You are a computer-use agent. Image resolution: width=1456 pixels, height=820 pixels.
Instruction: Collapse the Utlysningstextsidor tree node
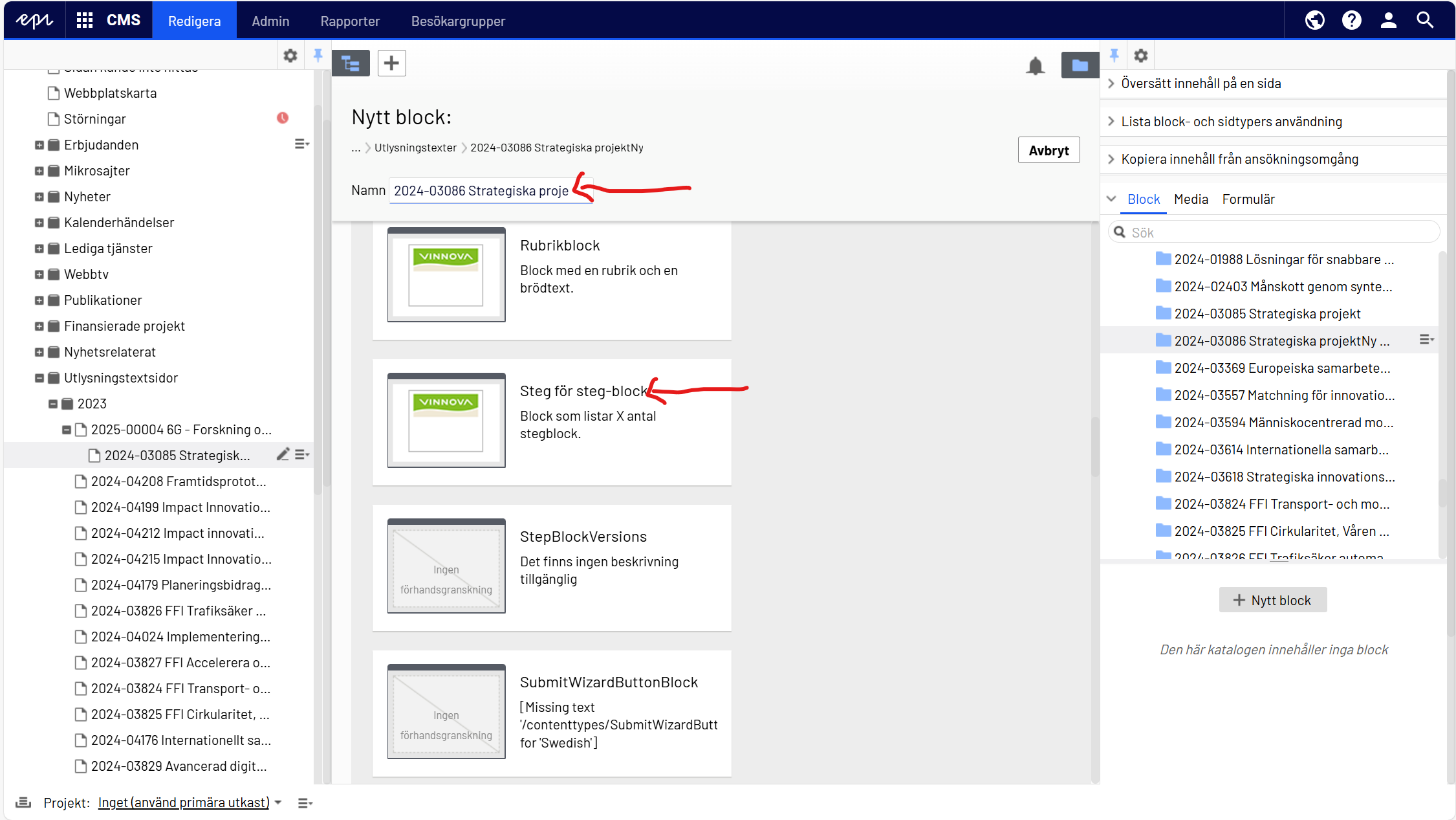click(x=39, y=378)
